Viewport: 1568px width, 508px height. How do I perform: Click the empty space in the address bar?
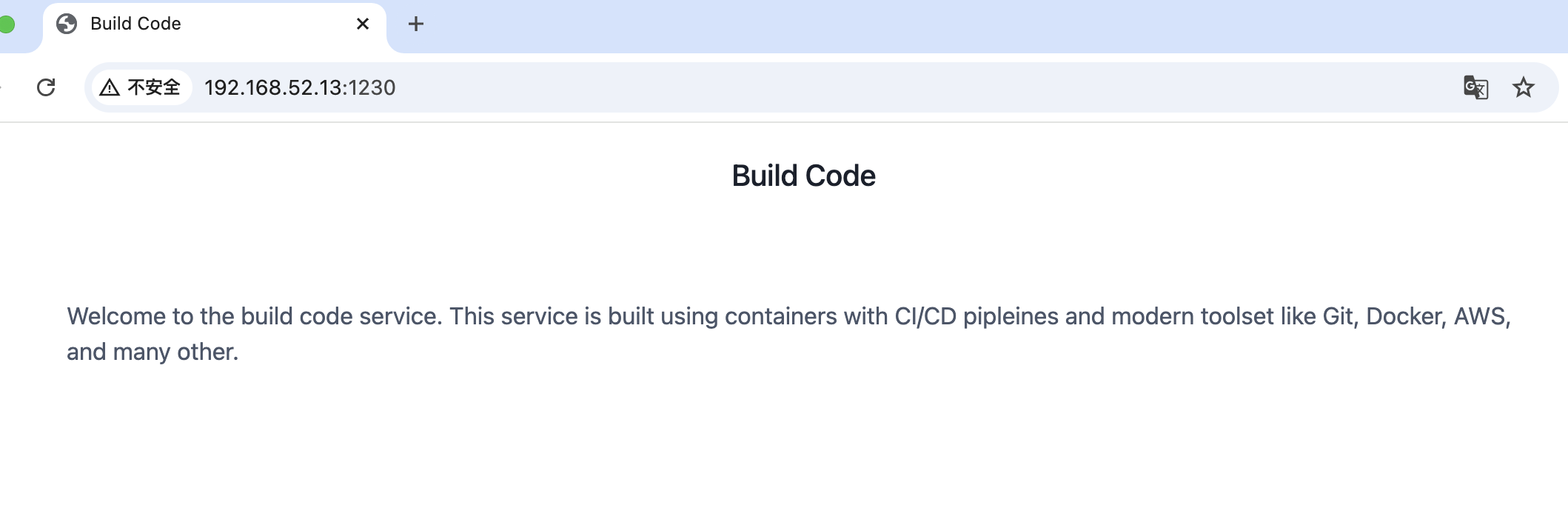click(x=888, y=87)
